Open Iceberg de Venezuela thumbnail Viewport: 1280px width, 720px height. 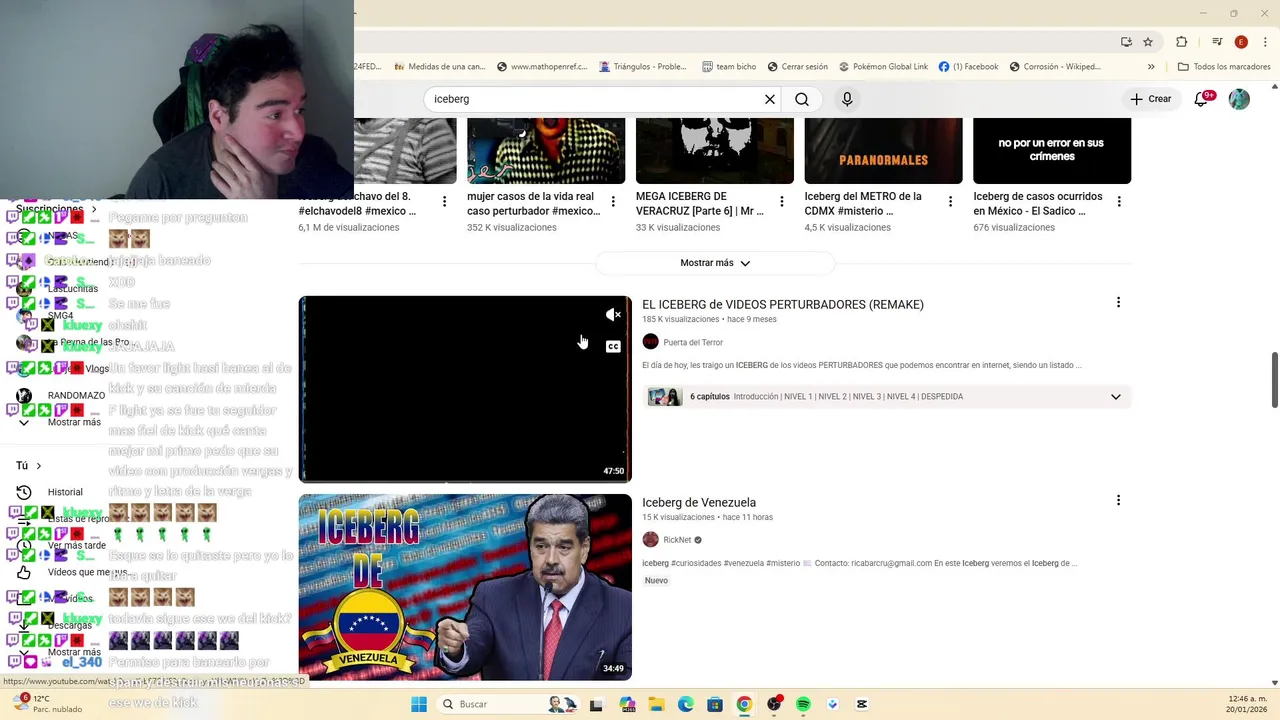point(465,587)
